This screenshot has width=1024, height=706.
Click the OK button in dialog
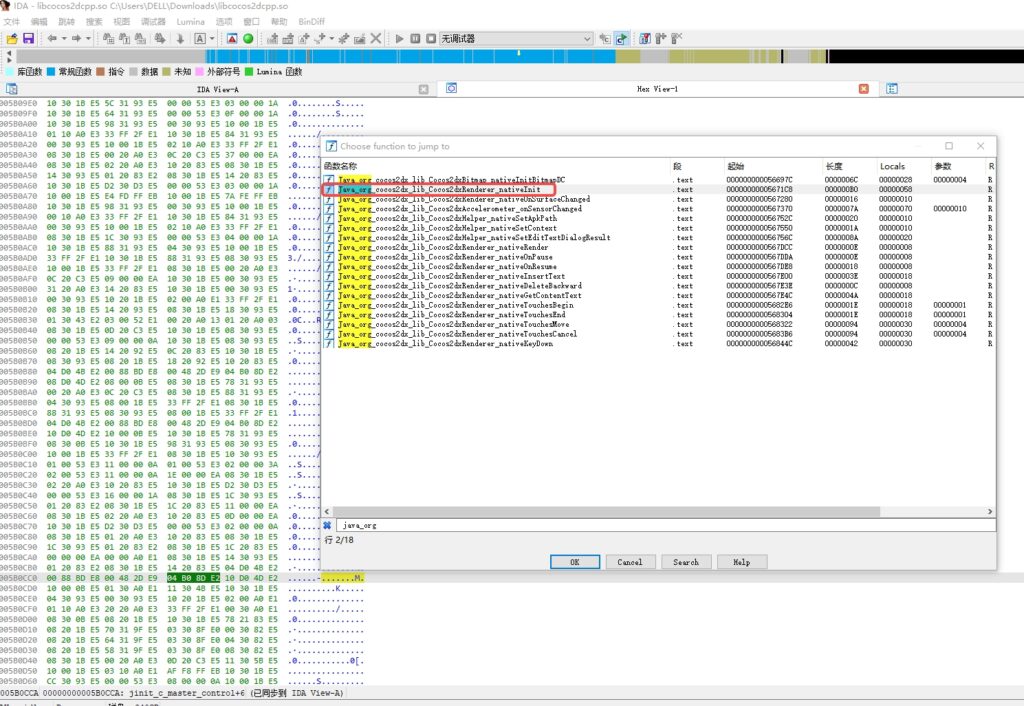pos(574,562)
